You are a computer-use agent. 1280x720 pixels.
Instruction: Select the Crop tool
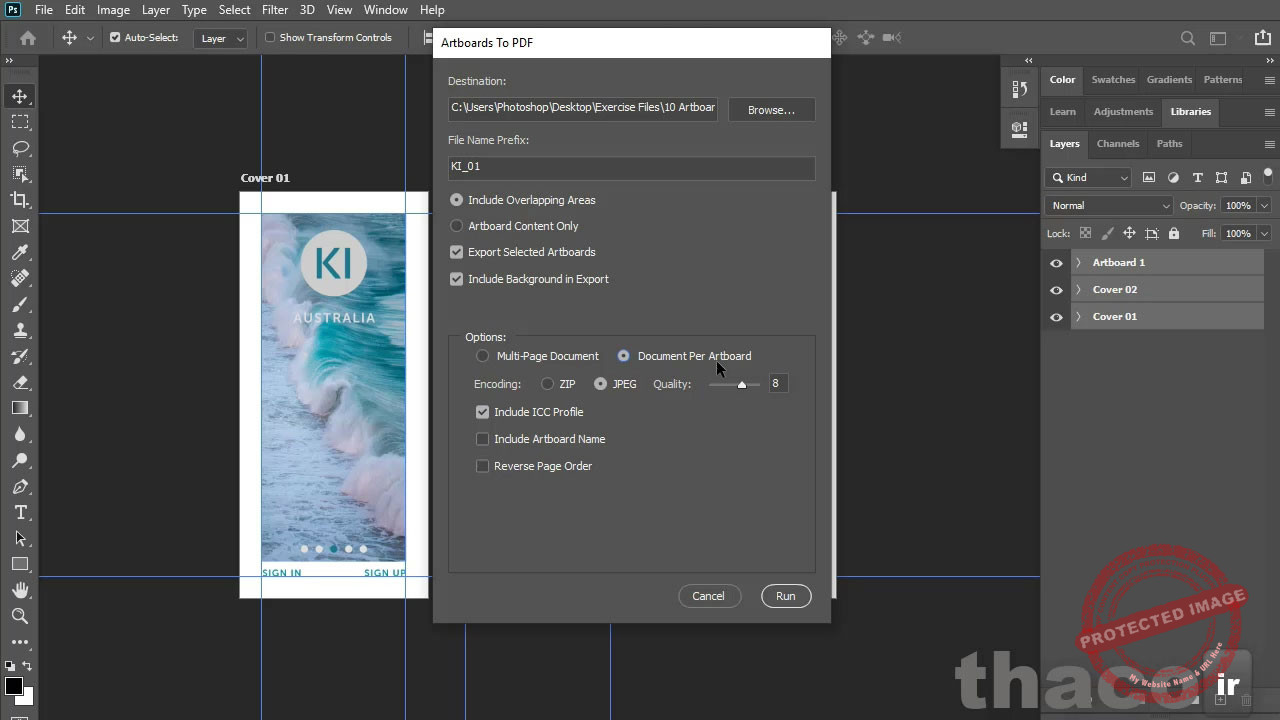pyautogui.click(x=20, y=200)
